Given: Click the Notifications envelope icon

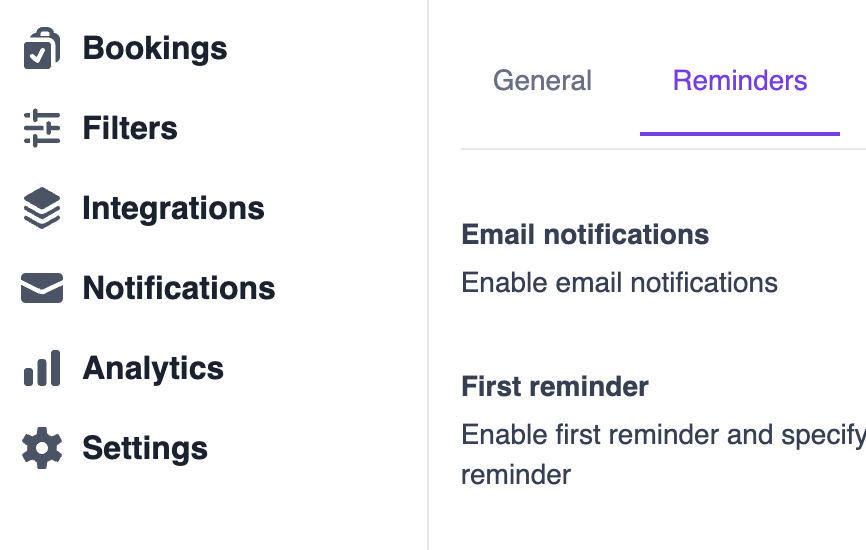Looking at the screenshot, I should pyautogui.click(x=41, y=288).
